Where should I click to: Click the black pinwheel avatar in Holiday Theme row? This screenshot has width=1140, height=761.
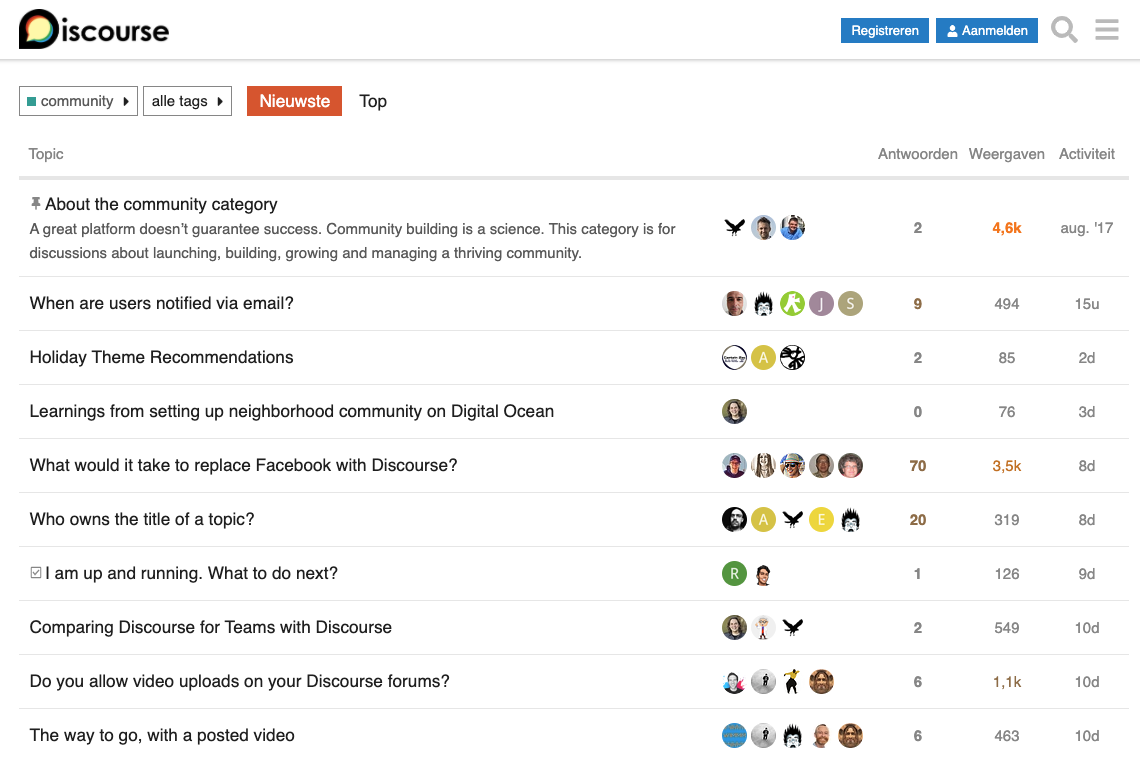click(x=792, y=358)
